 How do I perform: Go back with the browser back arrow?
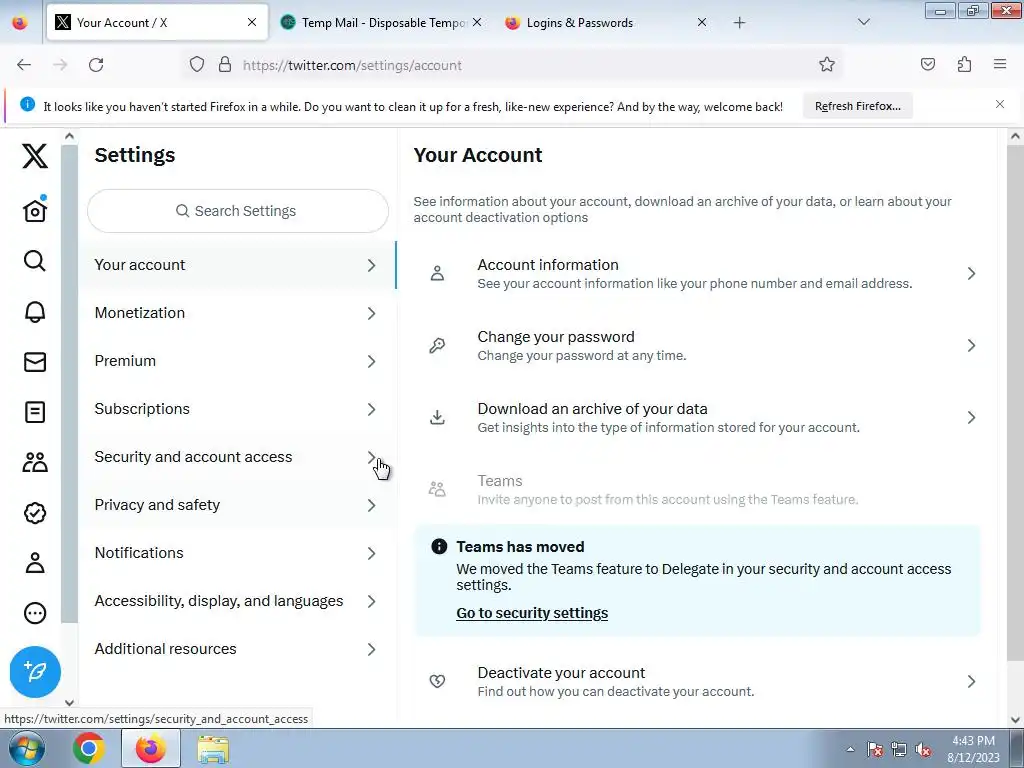(24, 65)
